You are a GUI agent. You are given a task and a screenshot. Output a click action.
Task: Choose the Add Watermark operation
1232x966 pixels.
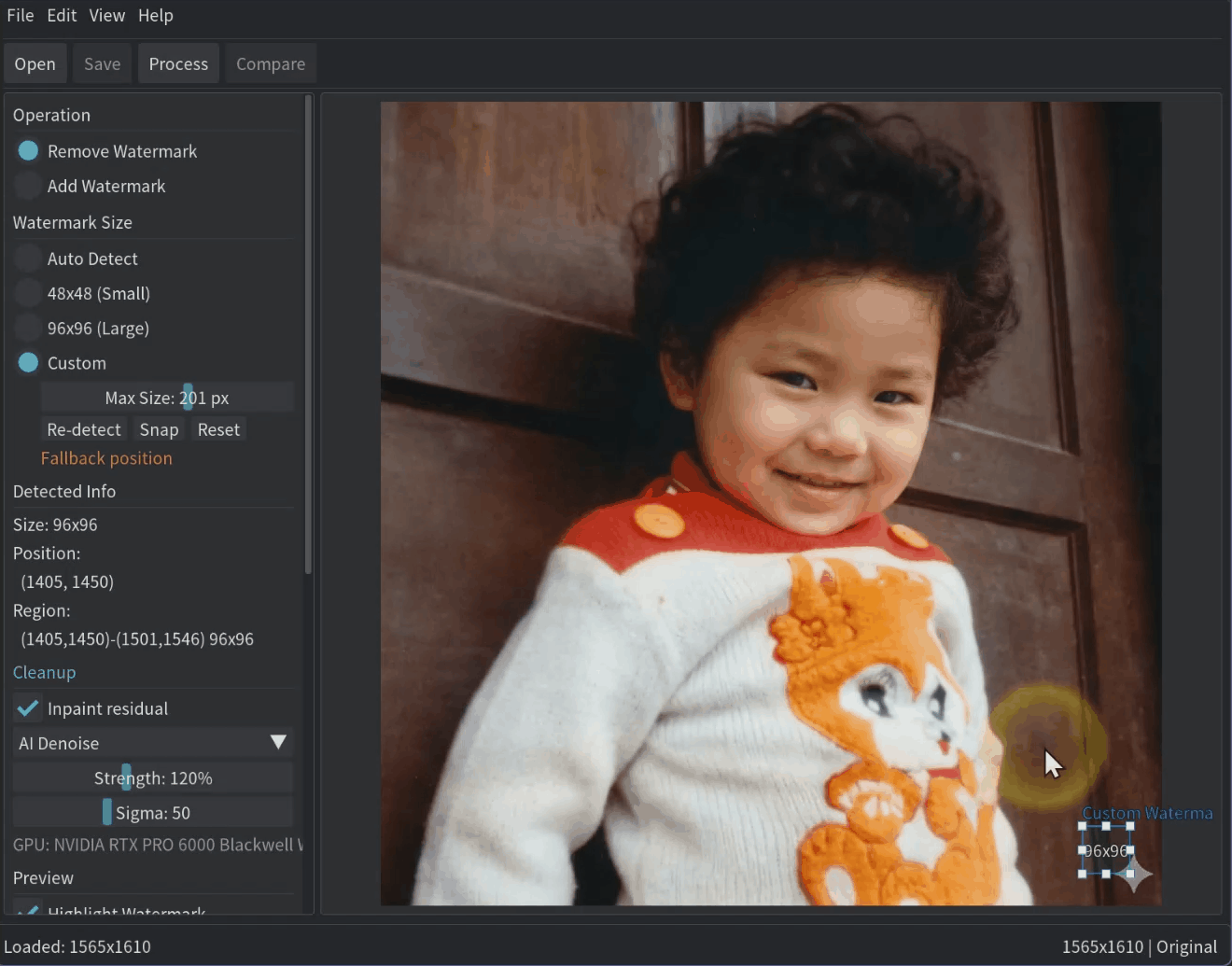point(28,186)
